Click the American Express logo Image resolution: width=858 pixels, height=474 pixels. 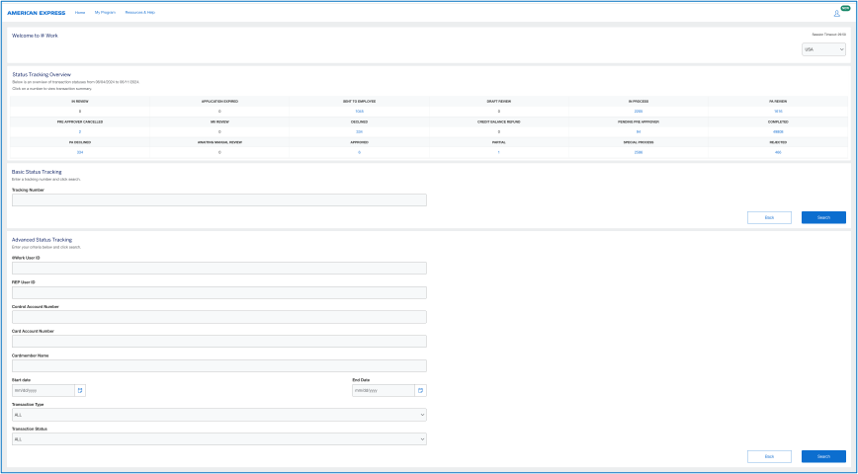pyautogui.click(x=36, y=13)
